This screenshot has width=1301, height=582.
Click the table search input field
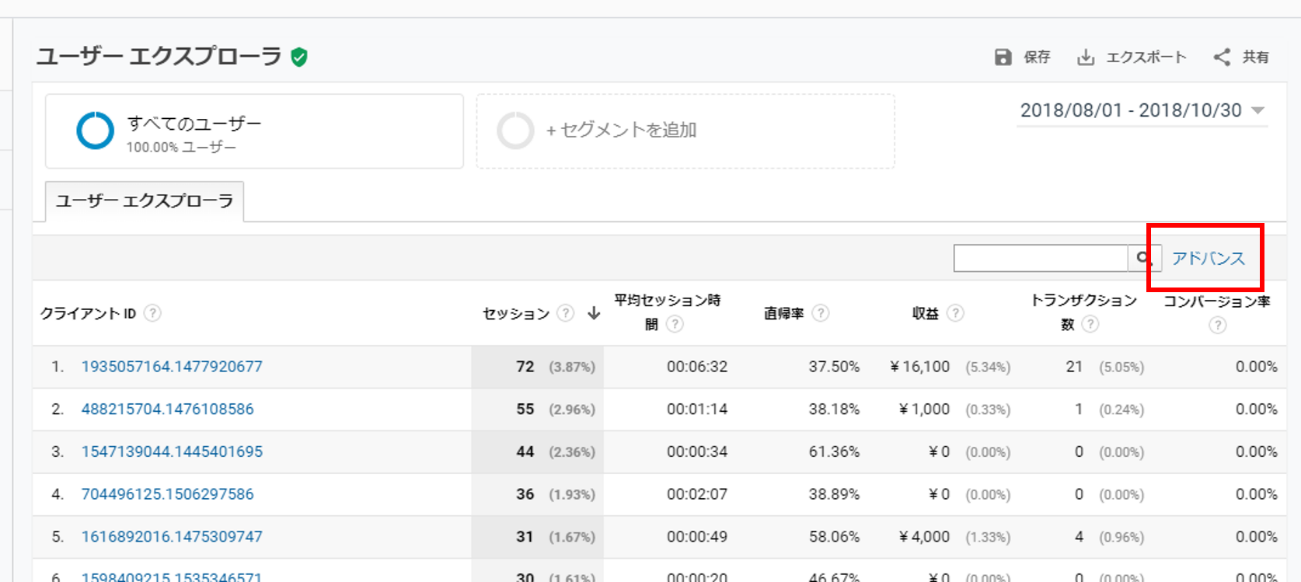[1040, 258]
